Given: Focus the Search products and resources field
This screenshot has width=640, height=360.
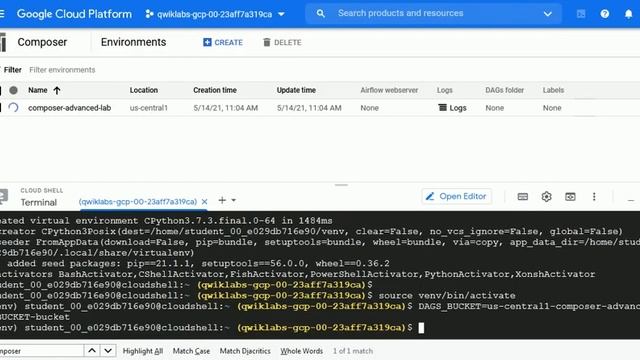Looking at the screenshot, I should pyautogui.click(x=433, y=13).
